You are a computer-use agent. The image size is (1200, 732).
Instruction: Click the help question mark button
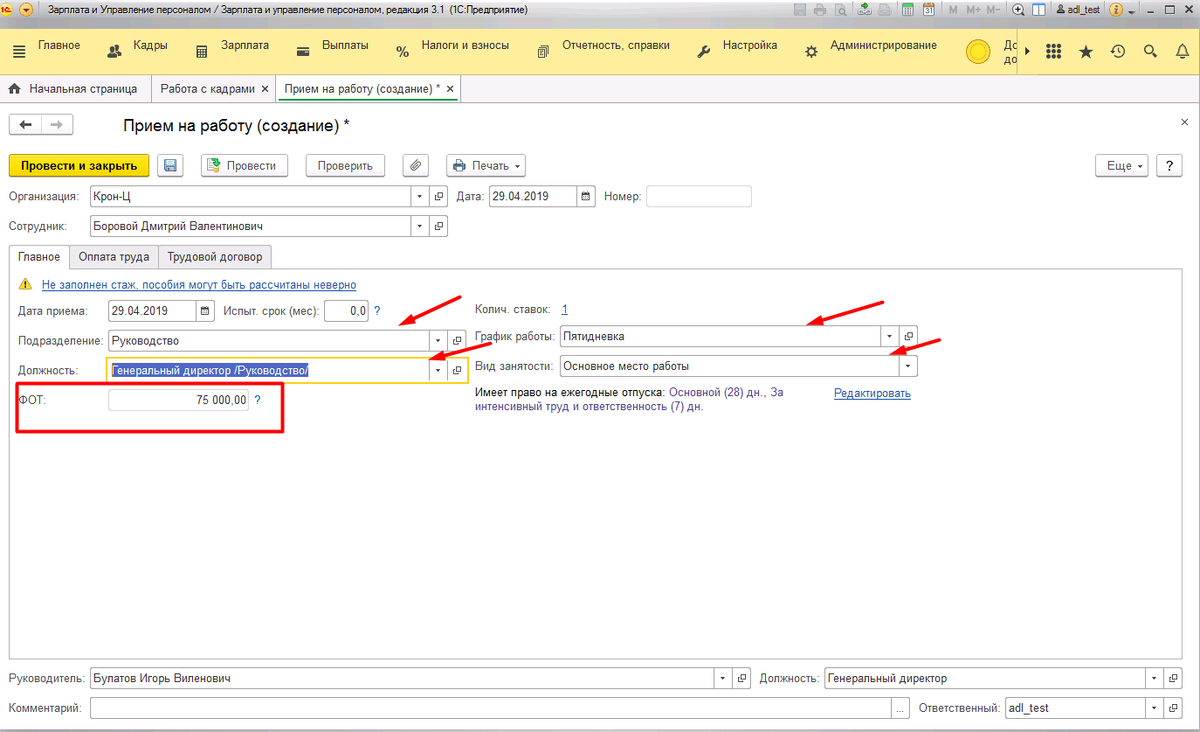1168,166
